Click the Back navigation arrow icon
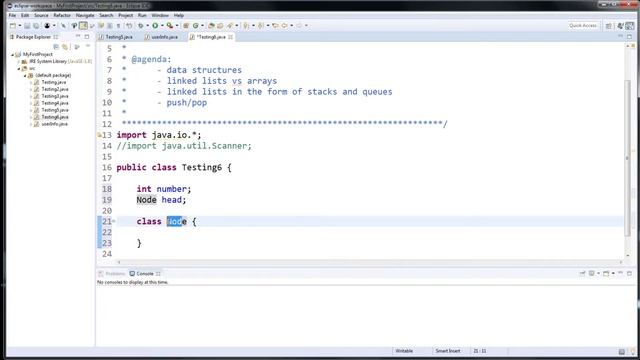This screenshot has height=360, width=640. tap(284, 25)
